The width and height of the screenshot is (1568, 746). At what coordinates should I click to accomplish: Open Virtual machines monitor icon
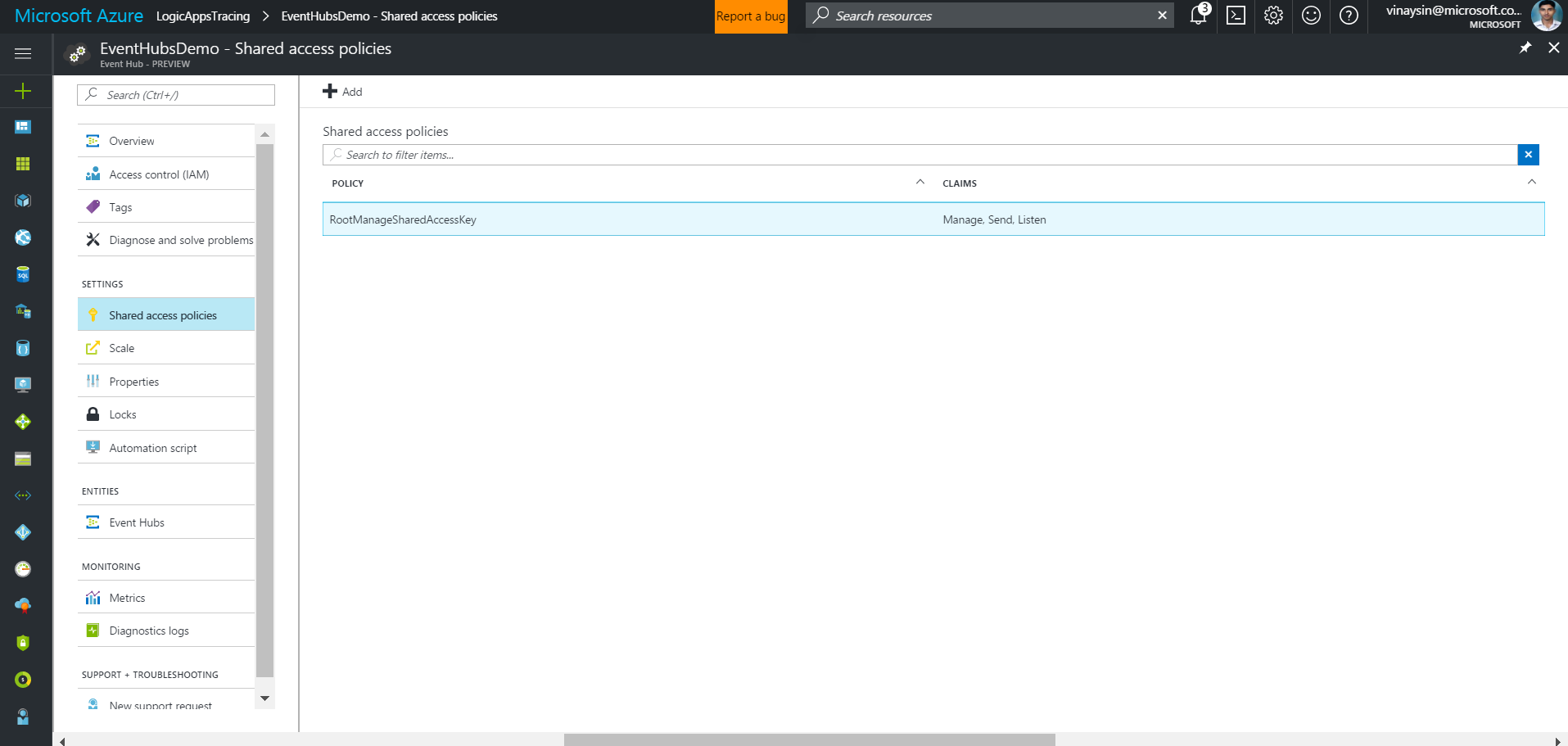coord(23,385)
